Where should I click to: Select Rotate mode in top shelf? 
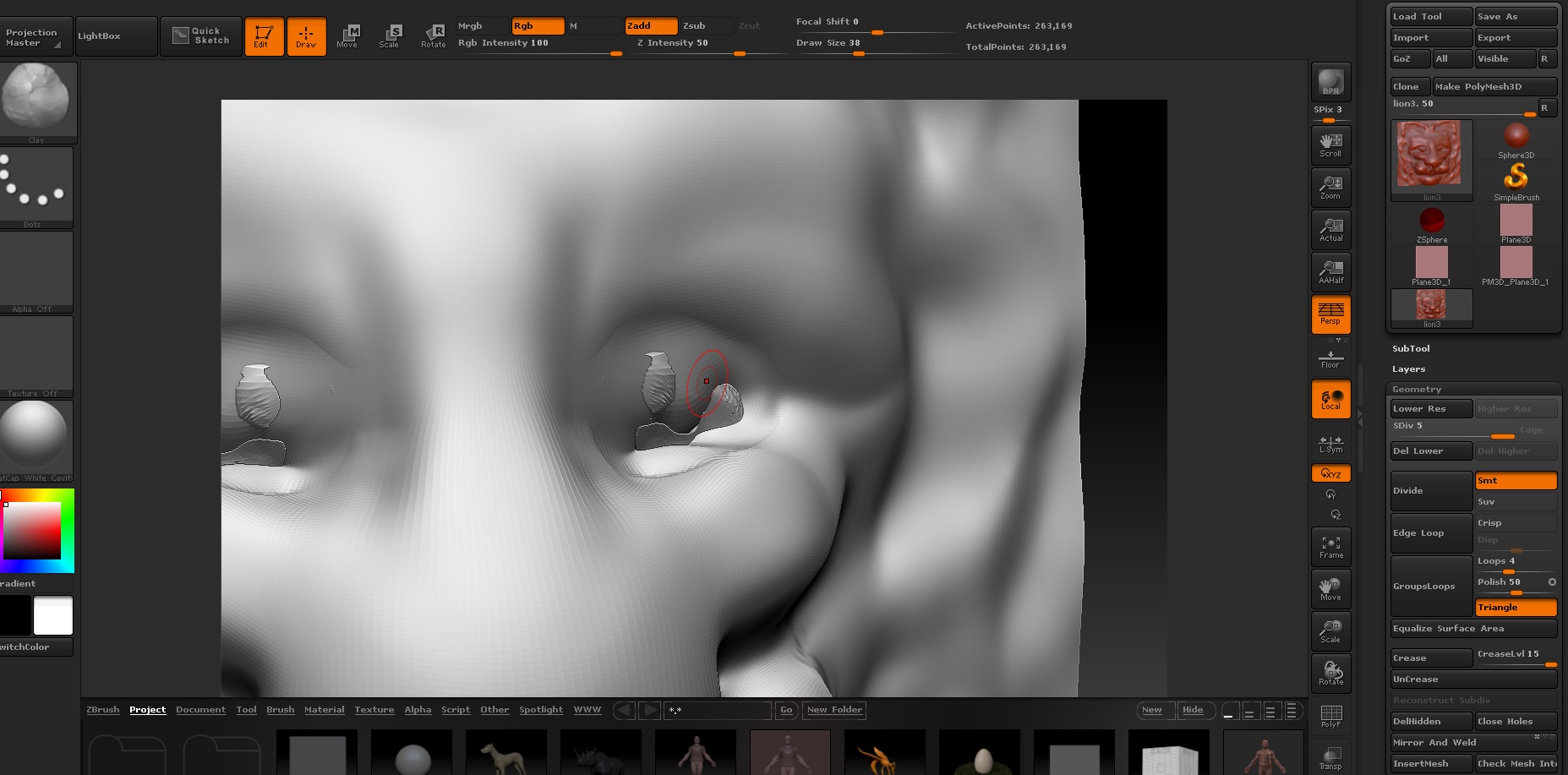click(x=433, y=36)
